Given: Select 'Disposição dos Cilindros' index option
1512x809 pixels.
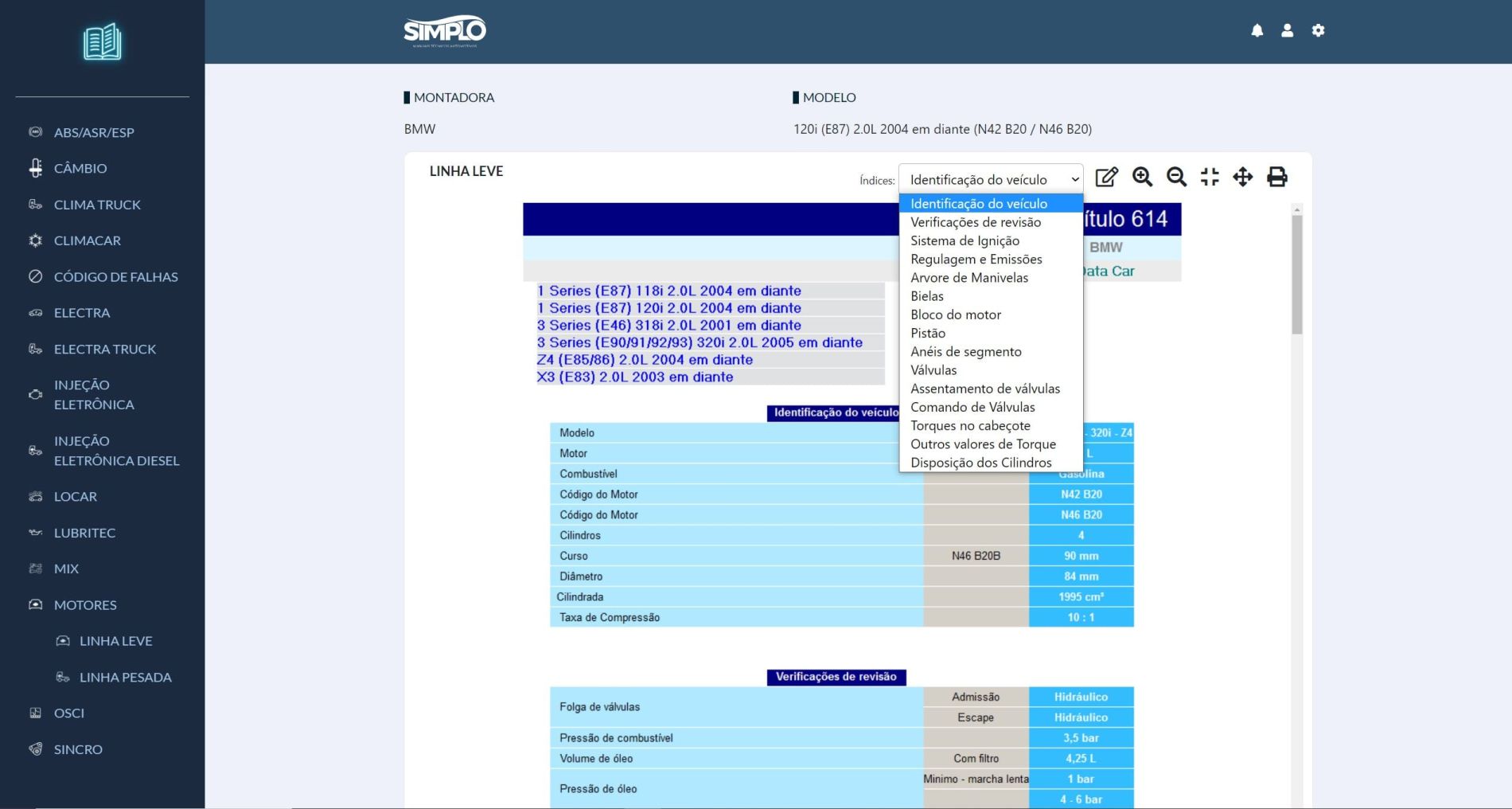Looking at the screenshot, I should [x=980, y=463].
